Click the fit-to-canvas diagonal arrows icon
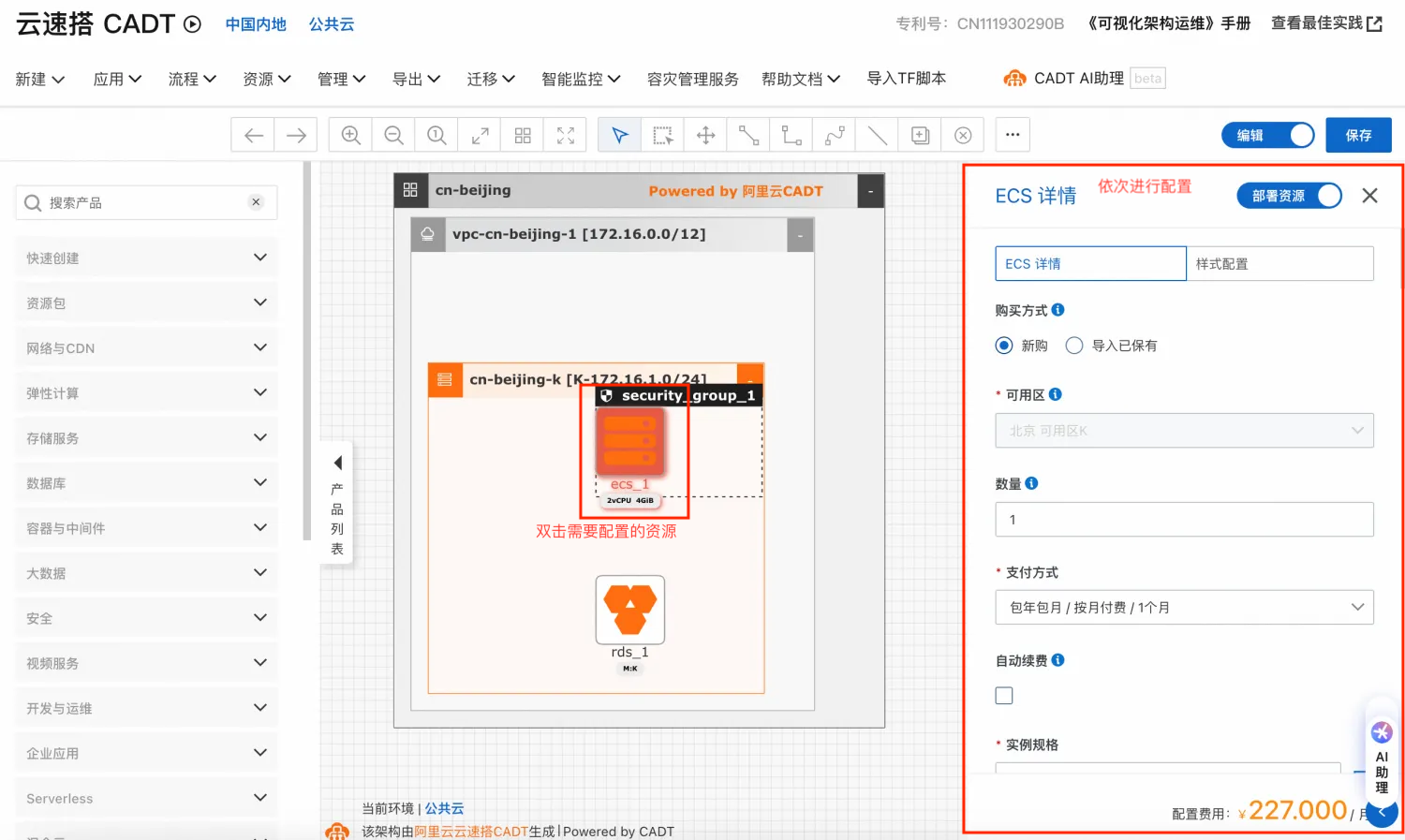Screen dimensions: 1405x840 click(480, 136)
